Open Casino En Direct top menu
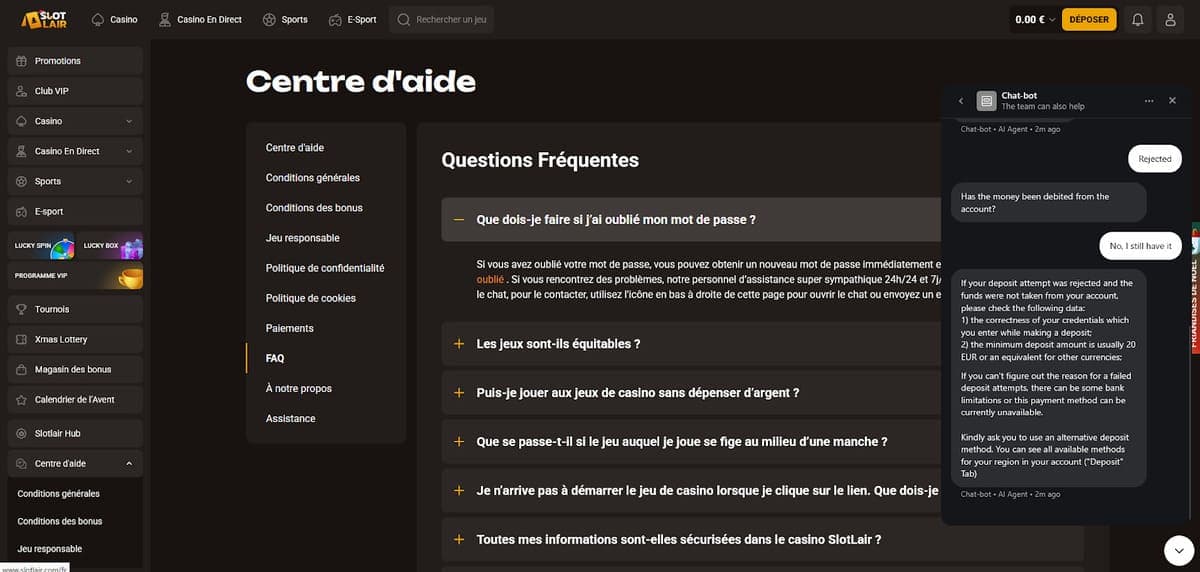This screenshot has width=1200, height=572. pos(200,19)
